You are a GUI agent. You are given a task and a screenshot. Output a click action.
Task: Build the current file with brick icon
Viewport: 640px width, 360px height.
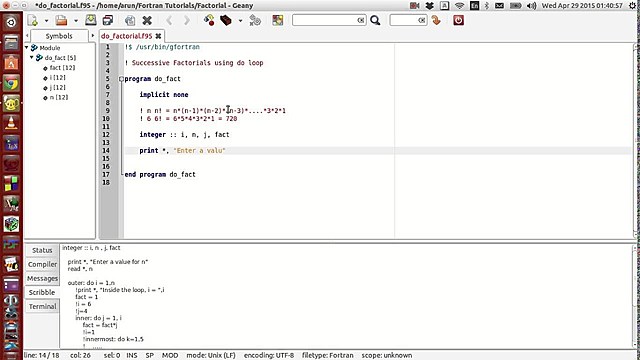click(226, 20)
